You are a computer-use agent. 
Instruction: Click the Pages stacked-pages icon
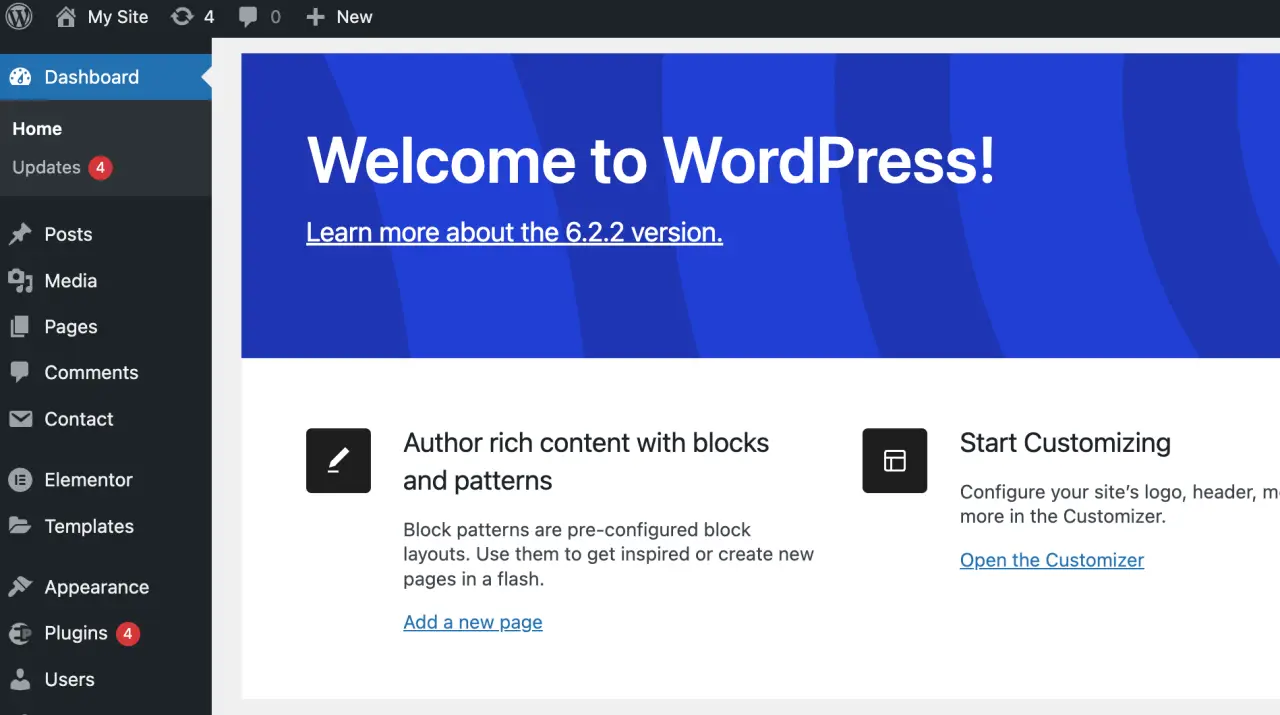(x=22, y=326)
